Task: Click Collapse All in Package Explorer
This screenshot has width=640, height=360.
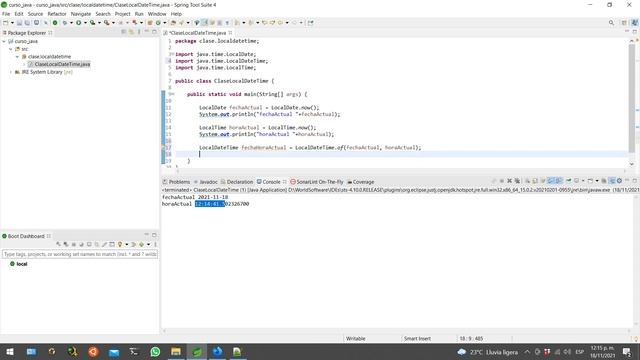Action: coord(124,32)
